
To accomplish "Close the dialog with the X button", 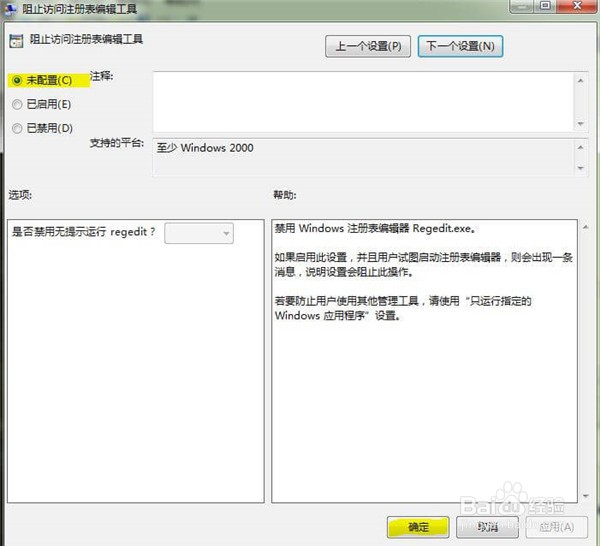I will [577, 6].
